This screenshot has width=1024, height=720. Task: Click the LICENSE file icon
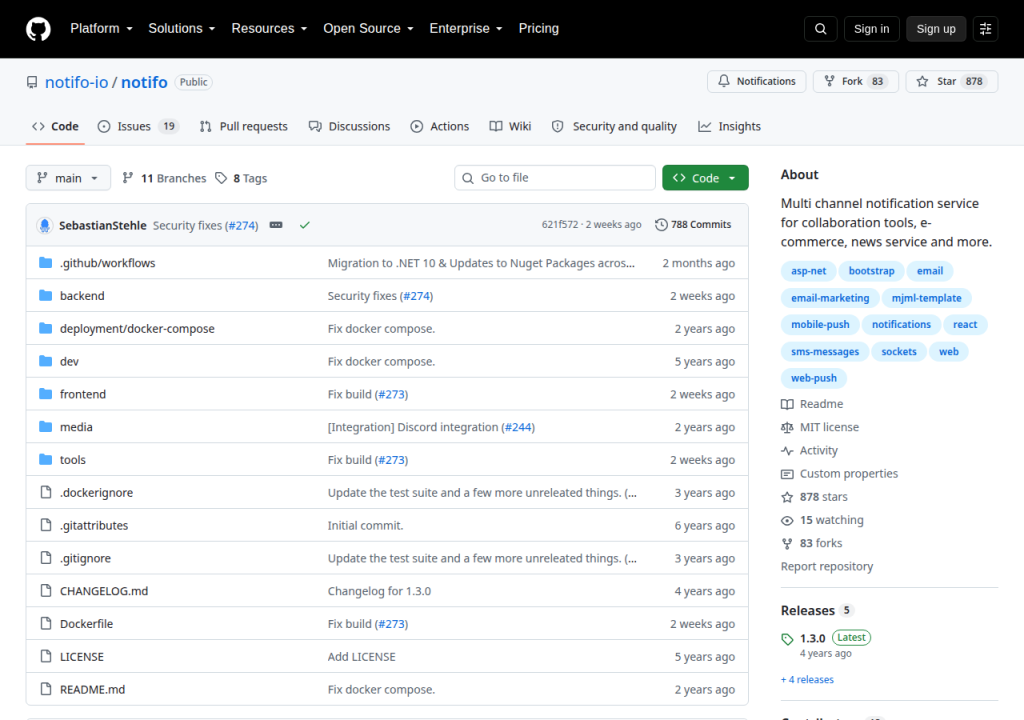pos(46,656)
